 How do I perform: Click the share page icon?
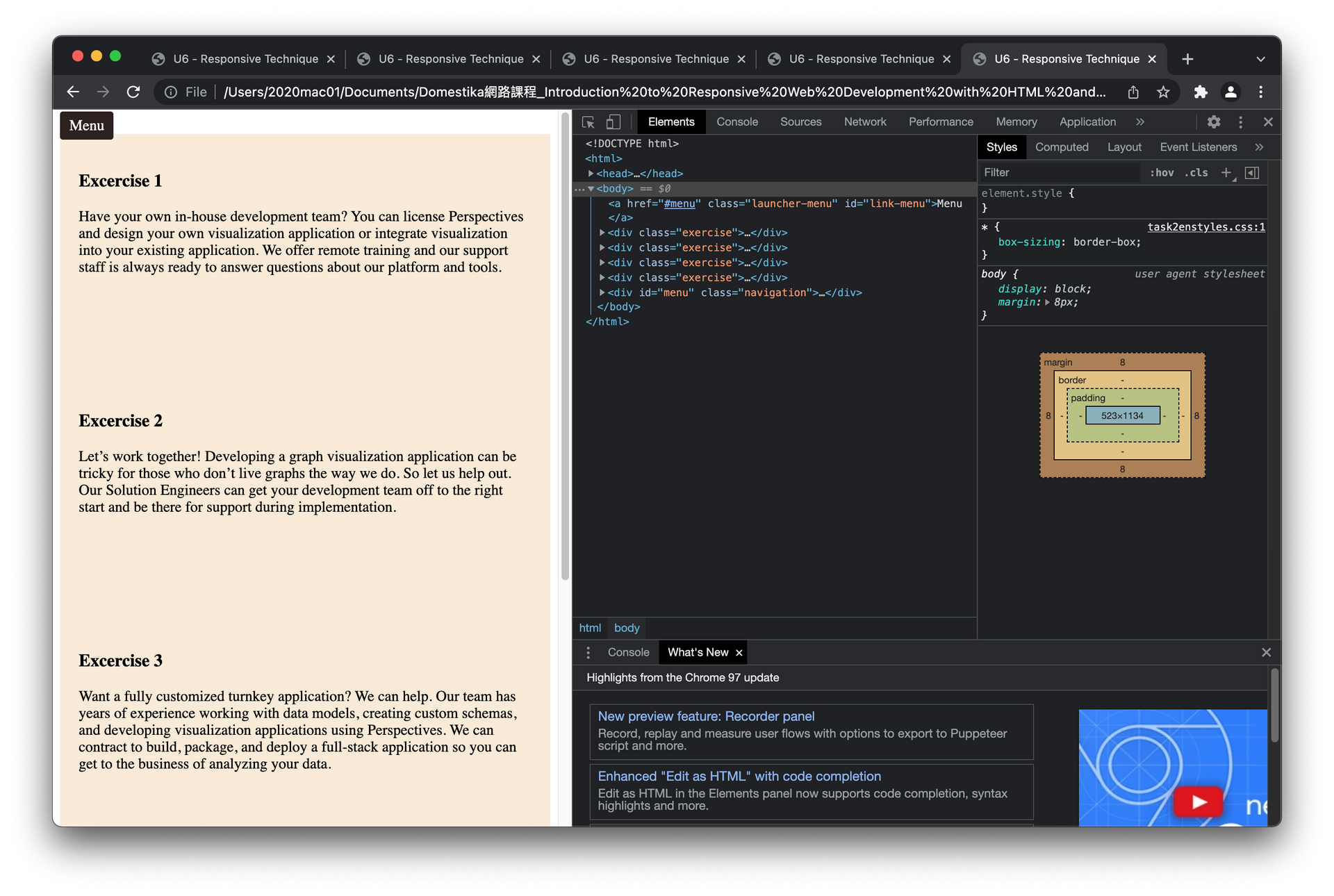point(1133,92)
